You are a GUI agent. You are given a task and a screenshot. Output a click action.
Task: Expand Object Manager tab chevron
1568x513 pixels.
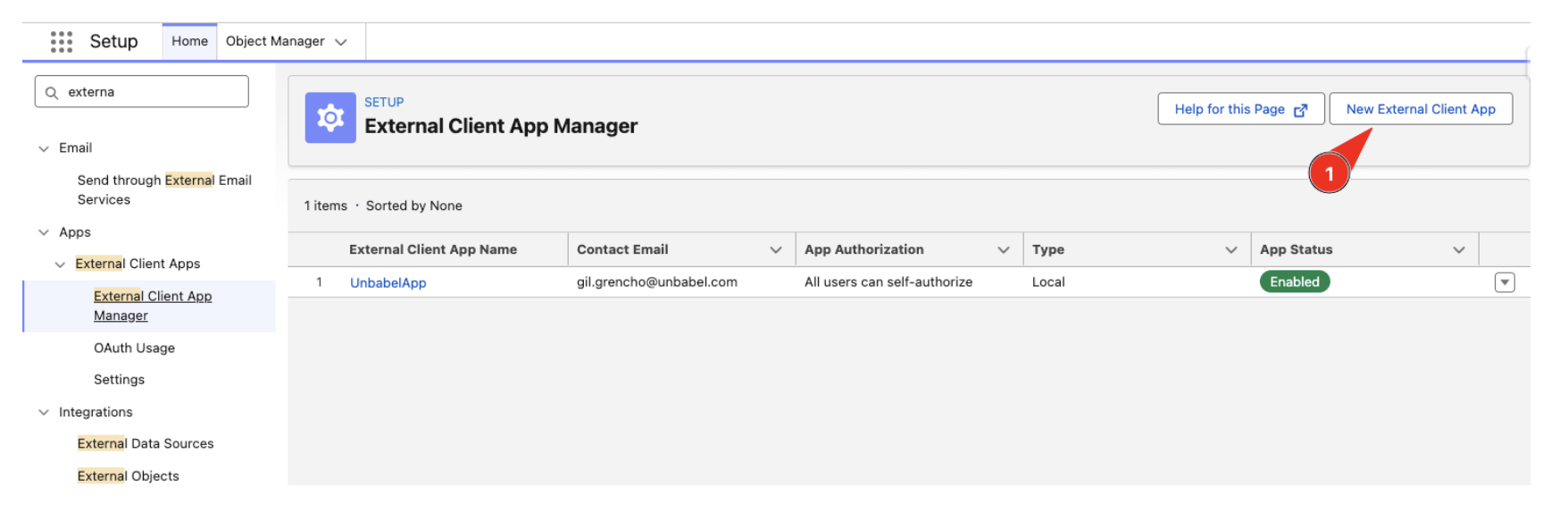point(341,42)
